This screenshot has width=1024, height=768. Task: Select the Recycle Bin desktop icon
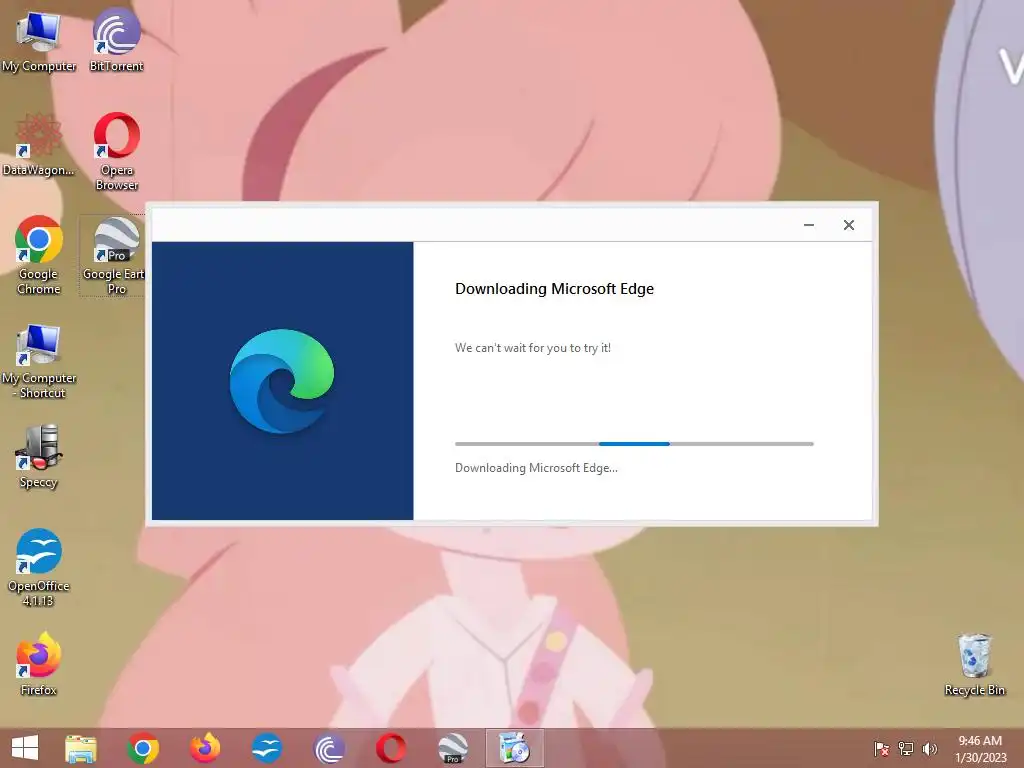tap(974, 664)
